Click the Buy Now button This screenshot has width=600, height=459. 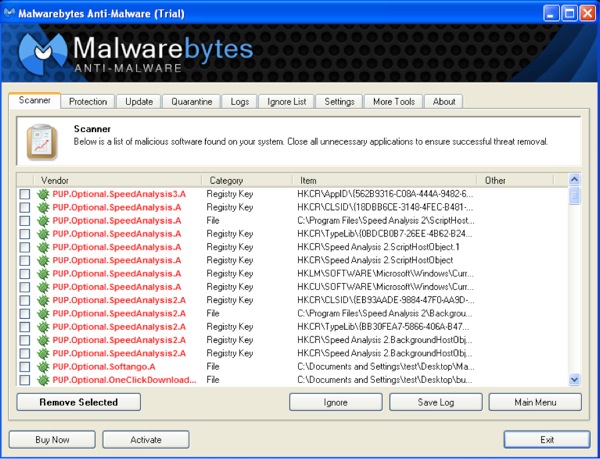point(52,440)
